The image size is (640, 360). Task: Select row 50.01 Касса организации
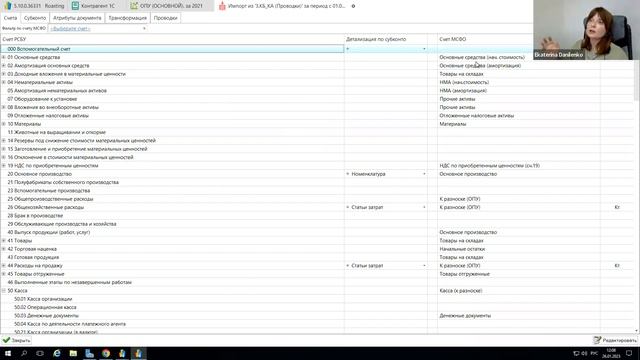(172, 299)
